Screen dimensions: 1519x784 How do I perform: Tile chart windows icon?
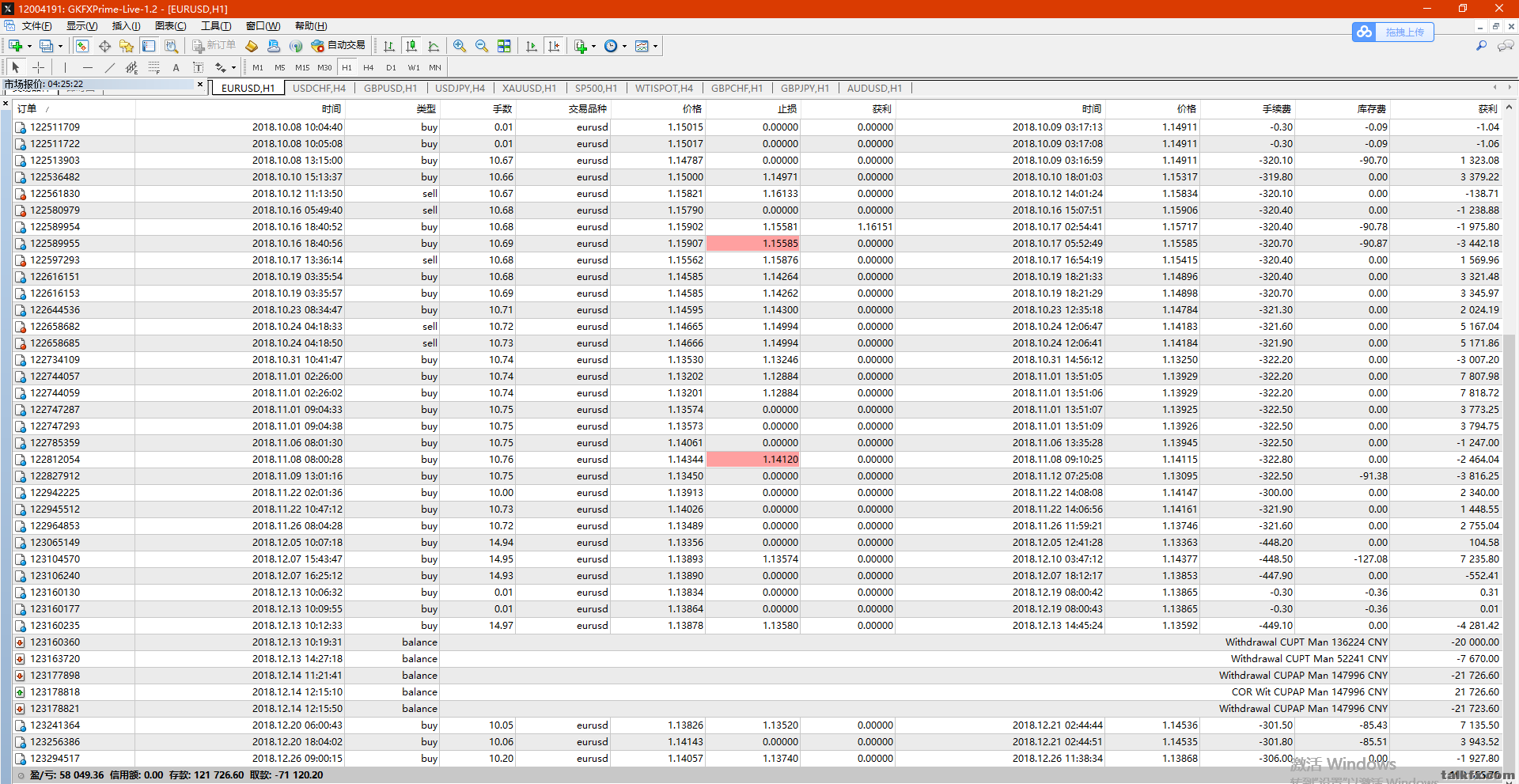point(504,46)
